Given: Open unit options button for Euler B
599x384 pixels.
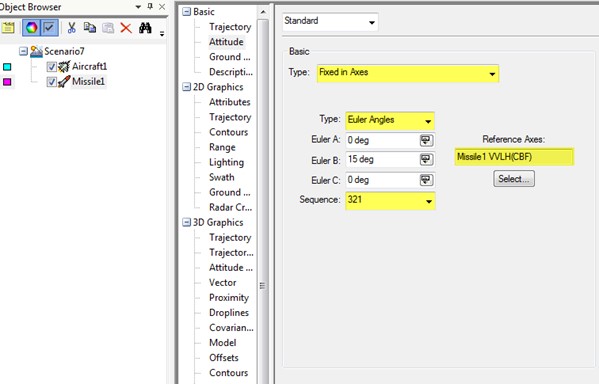Looking at the screenshot, I should [426, 159].
